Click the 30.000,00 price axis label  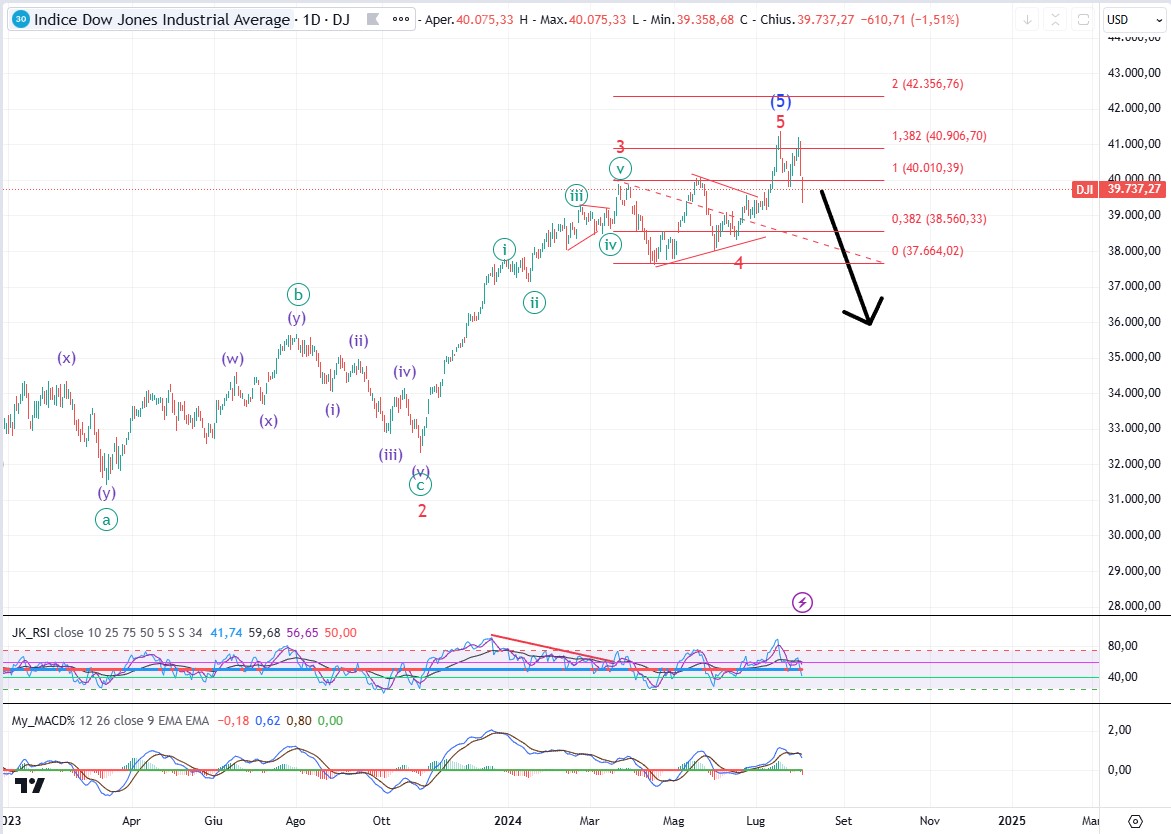(x=1134, y=535)
